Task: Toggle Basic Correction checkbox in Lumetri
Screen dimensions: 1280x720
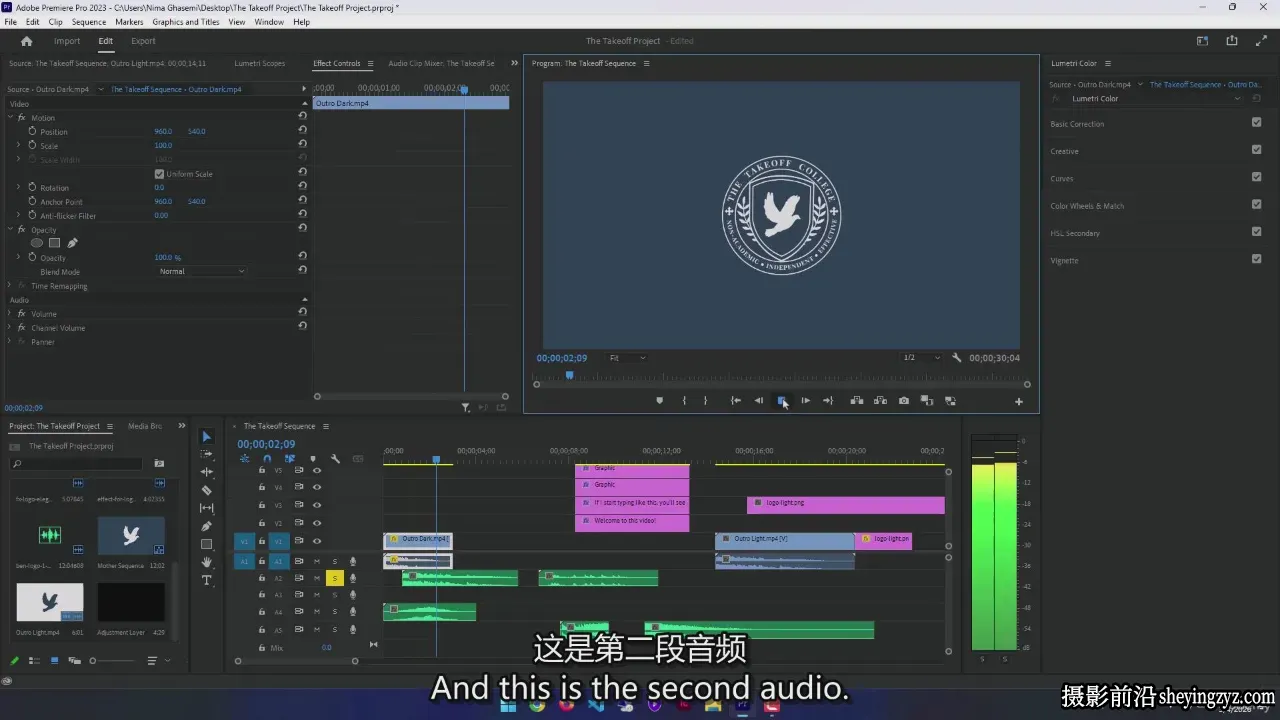Action: (1256, 123)
